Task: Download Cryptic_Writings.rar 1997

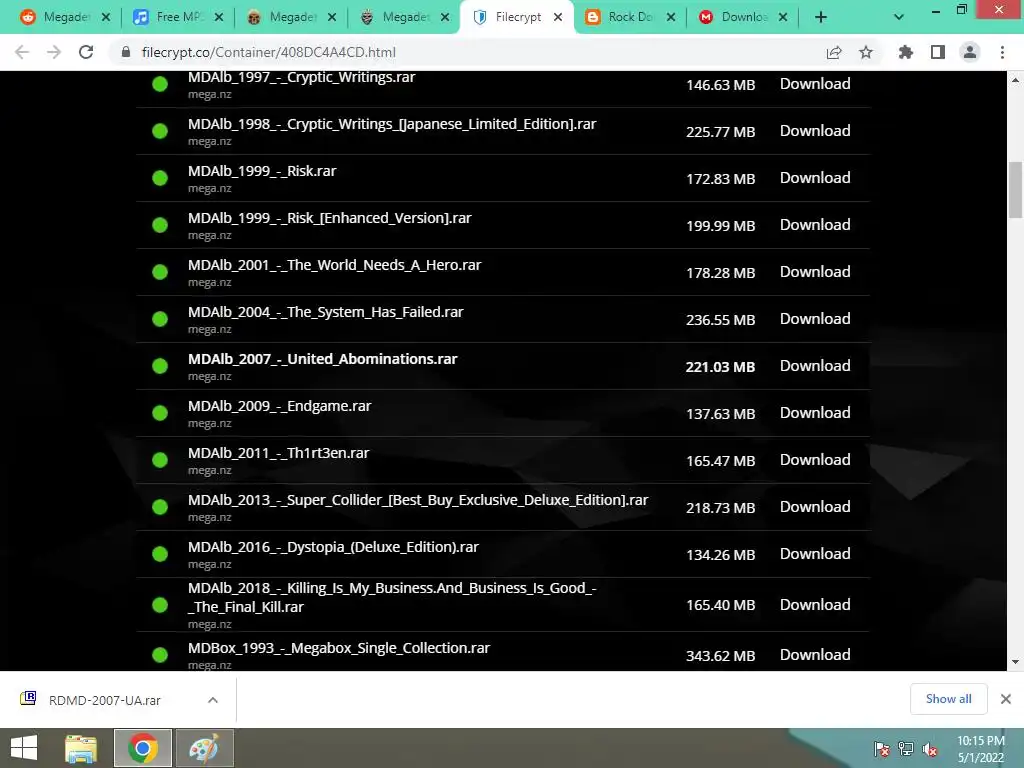Action: click(x=815, y=84)
